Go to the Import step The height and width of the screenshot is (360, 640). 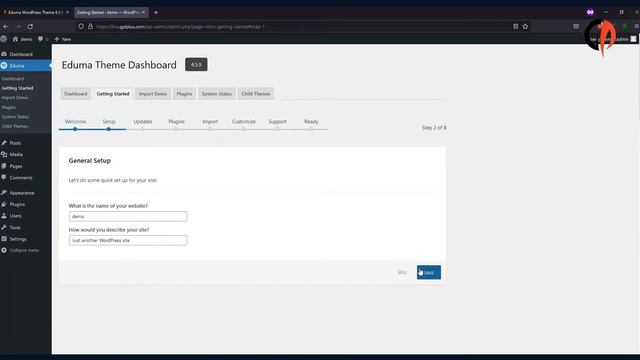click(x=210, y=122)
